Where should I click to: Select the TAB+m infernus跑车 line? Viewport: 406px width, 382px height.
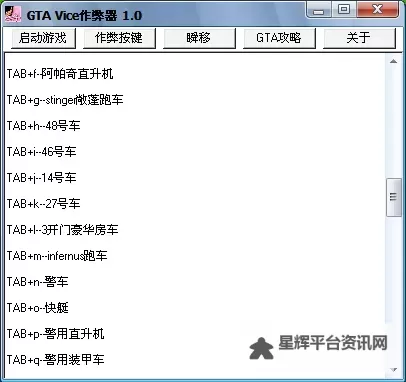57,256
